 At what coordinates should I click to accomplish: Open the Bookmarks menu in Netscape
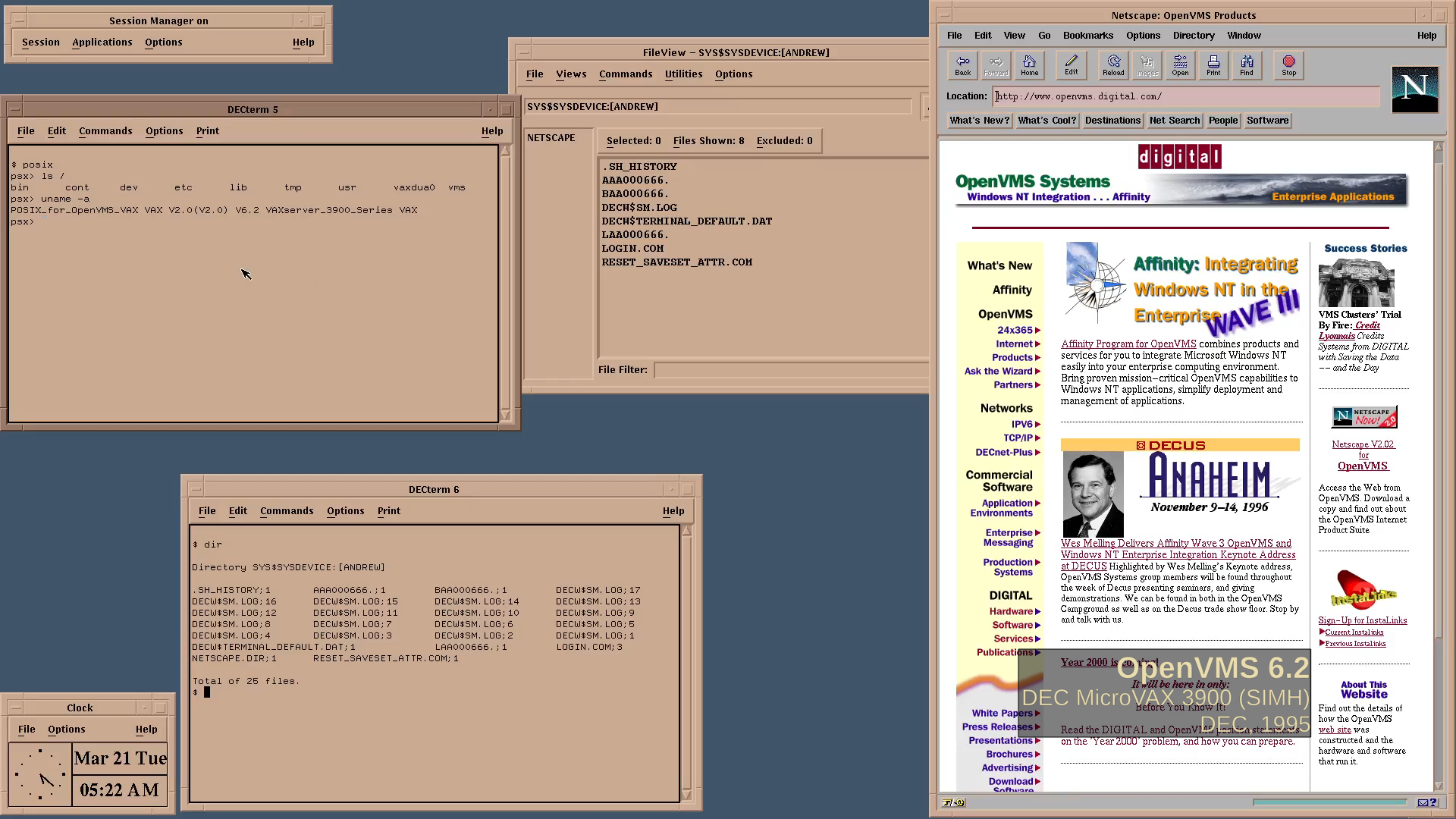1087,36
